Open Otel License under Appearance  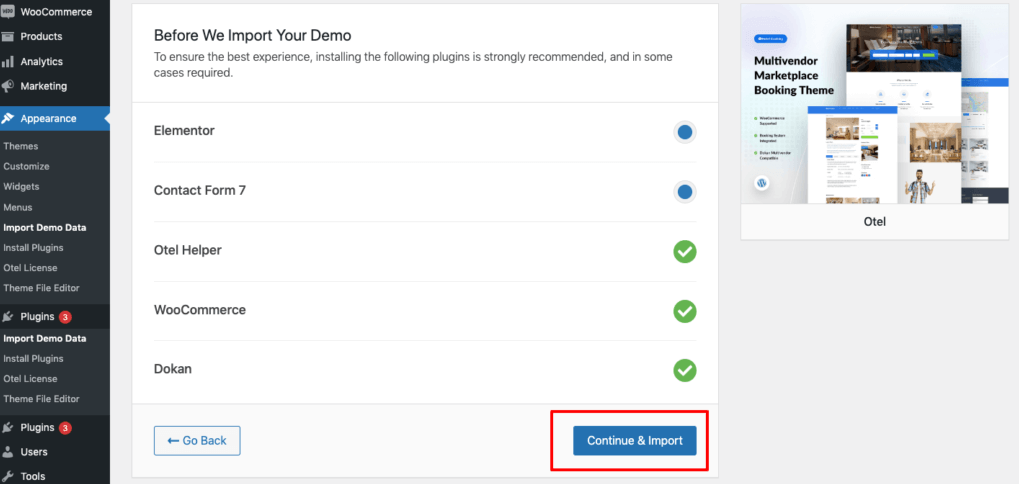[31, 268]
